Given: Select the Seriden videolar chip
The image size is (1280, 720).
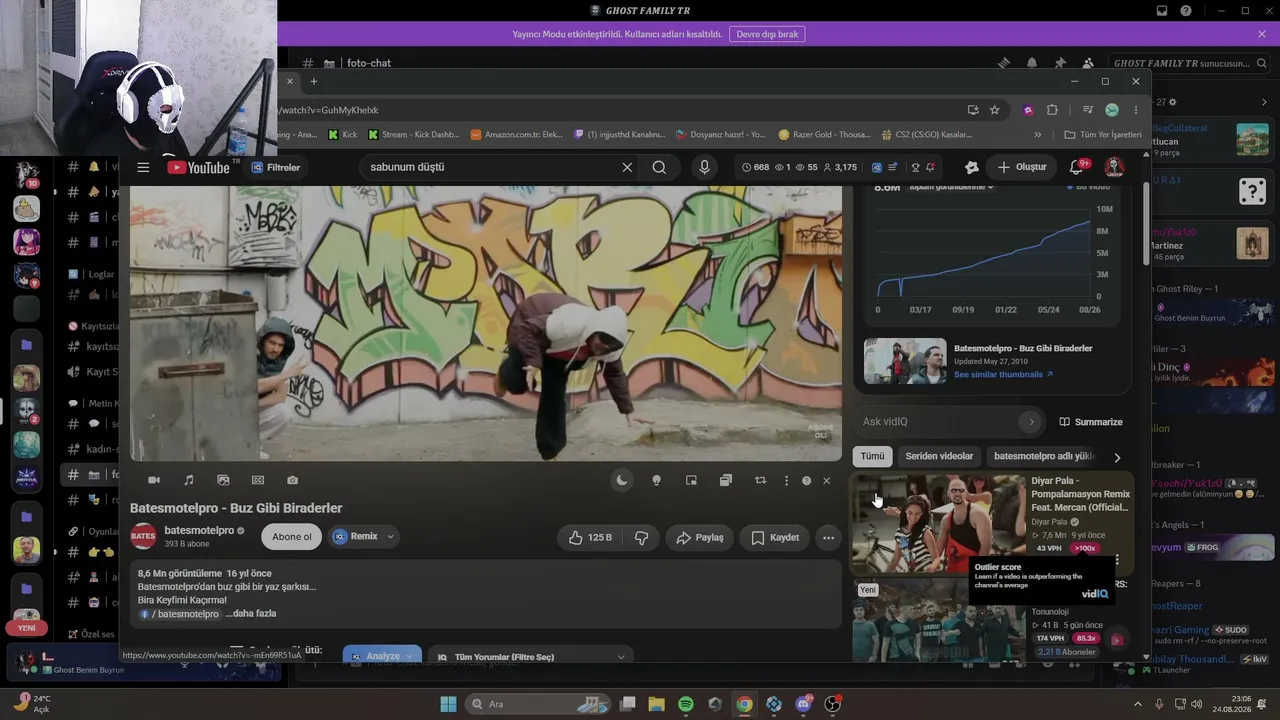Looking at the screenshot, I should (x=939, y=456).
